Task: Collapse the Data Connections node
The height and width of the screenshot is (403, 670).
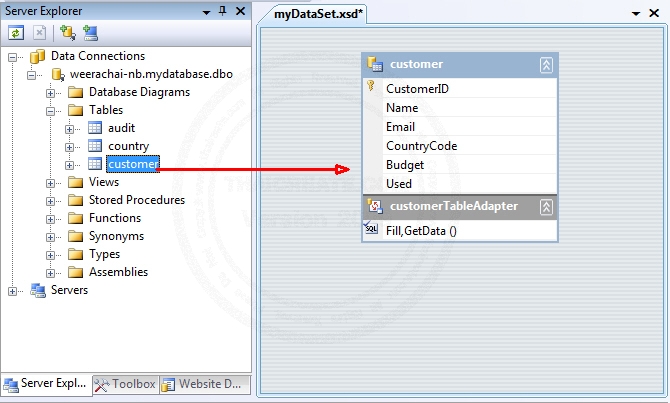Action: 13,56
